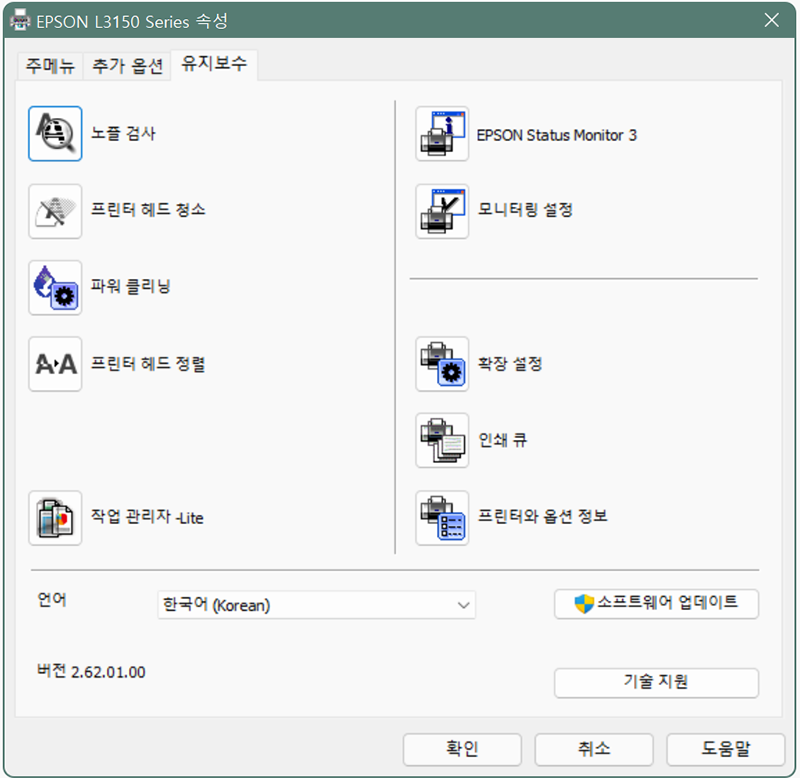Open 작업 관리자 -Lite icon

pos(55,518)
